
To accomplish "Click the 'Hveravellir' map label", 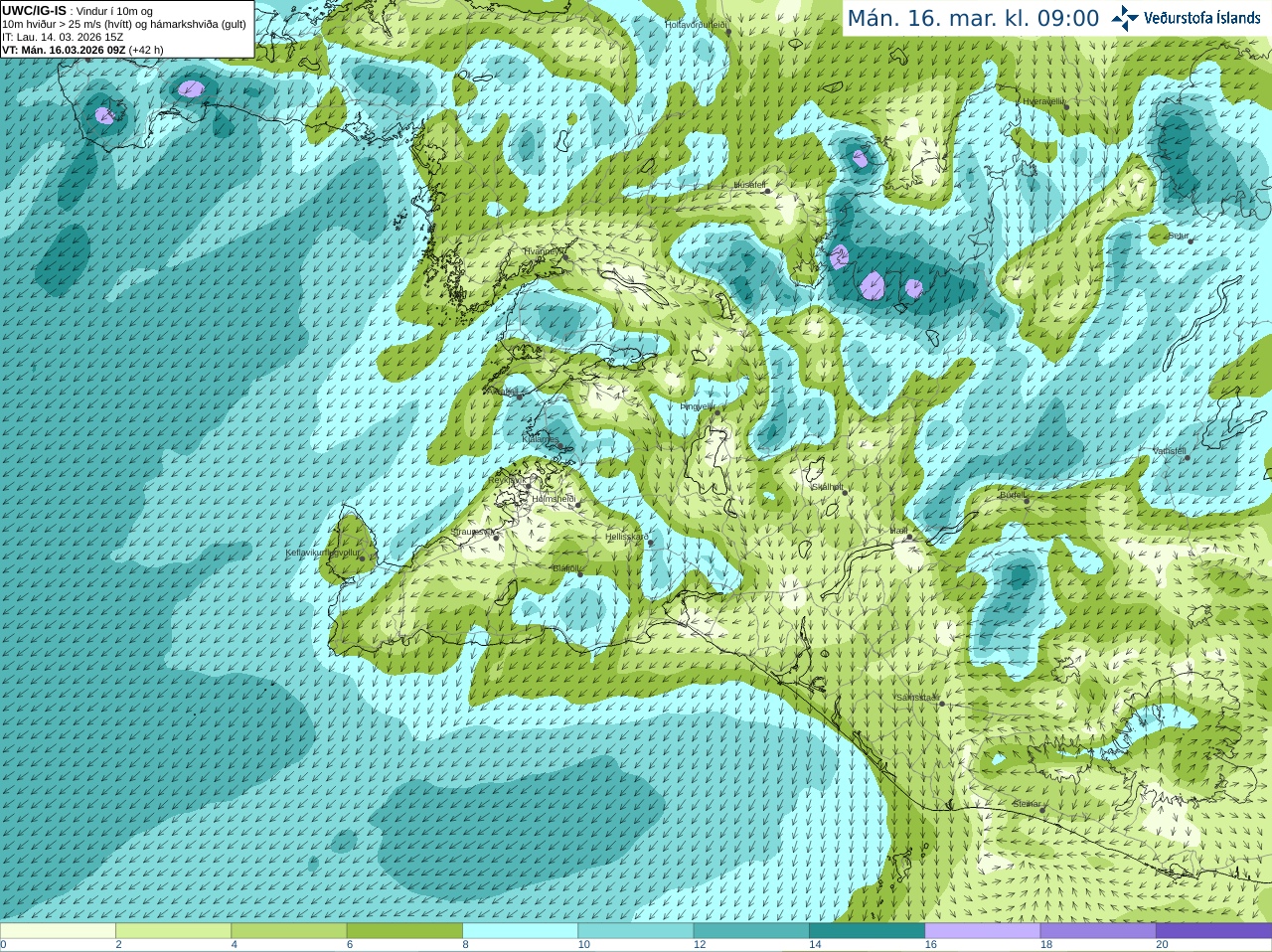I will point(1043,101).
